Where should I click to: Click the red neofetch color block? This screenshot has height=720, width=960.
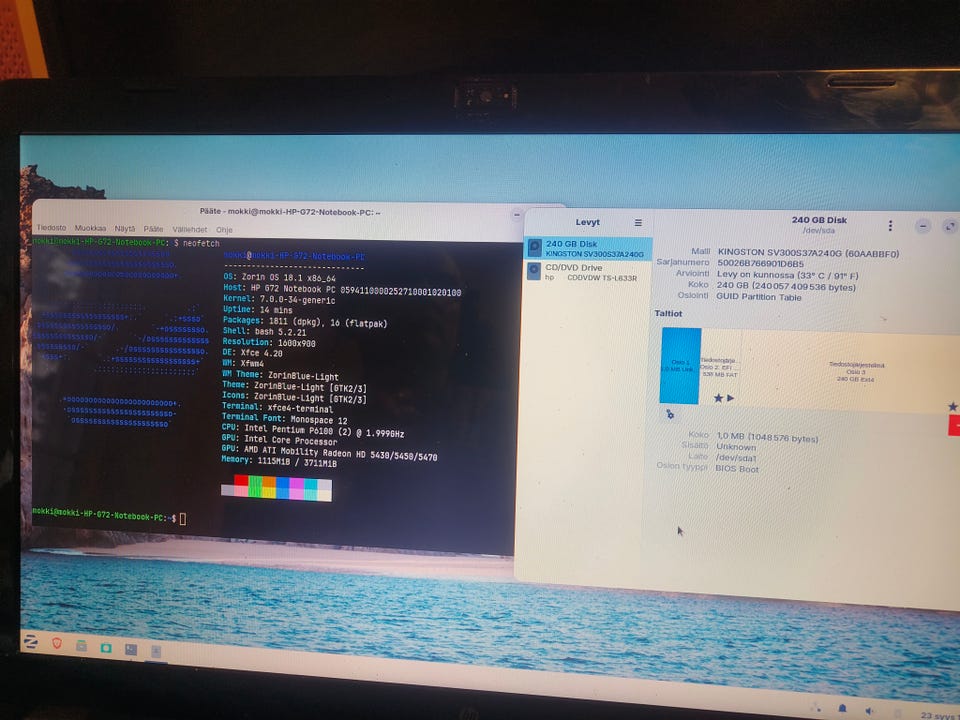241,480
